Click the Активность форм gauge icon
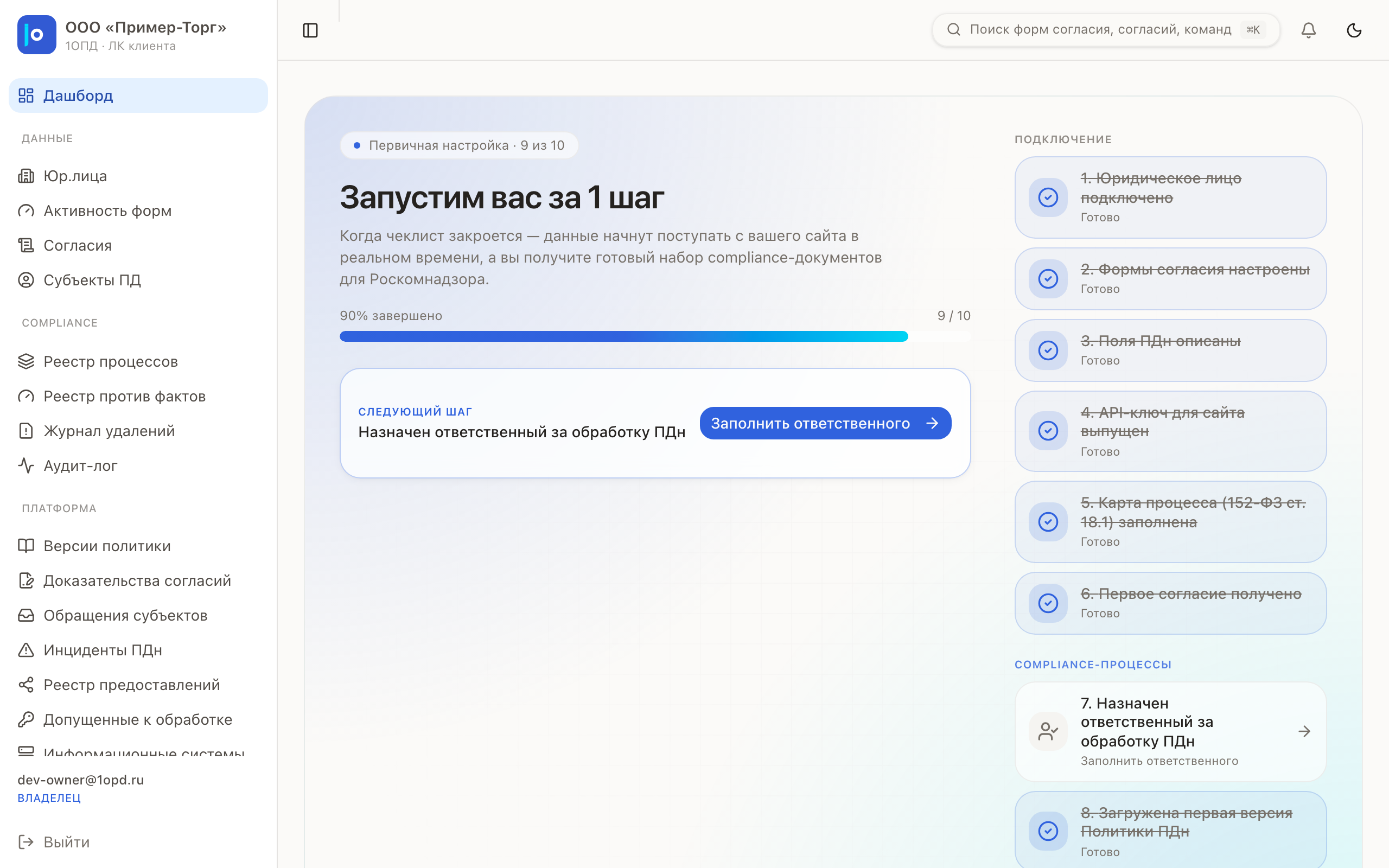The height and width of the screenshot is (868, 1389). click(x=26, y=210)
